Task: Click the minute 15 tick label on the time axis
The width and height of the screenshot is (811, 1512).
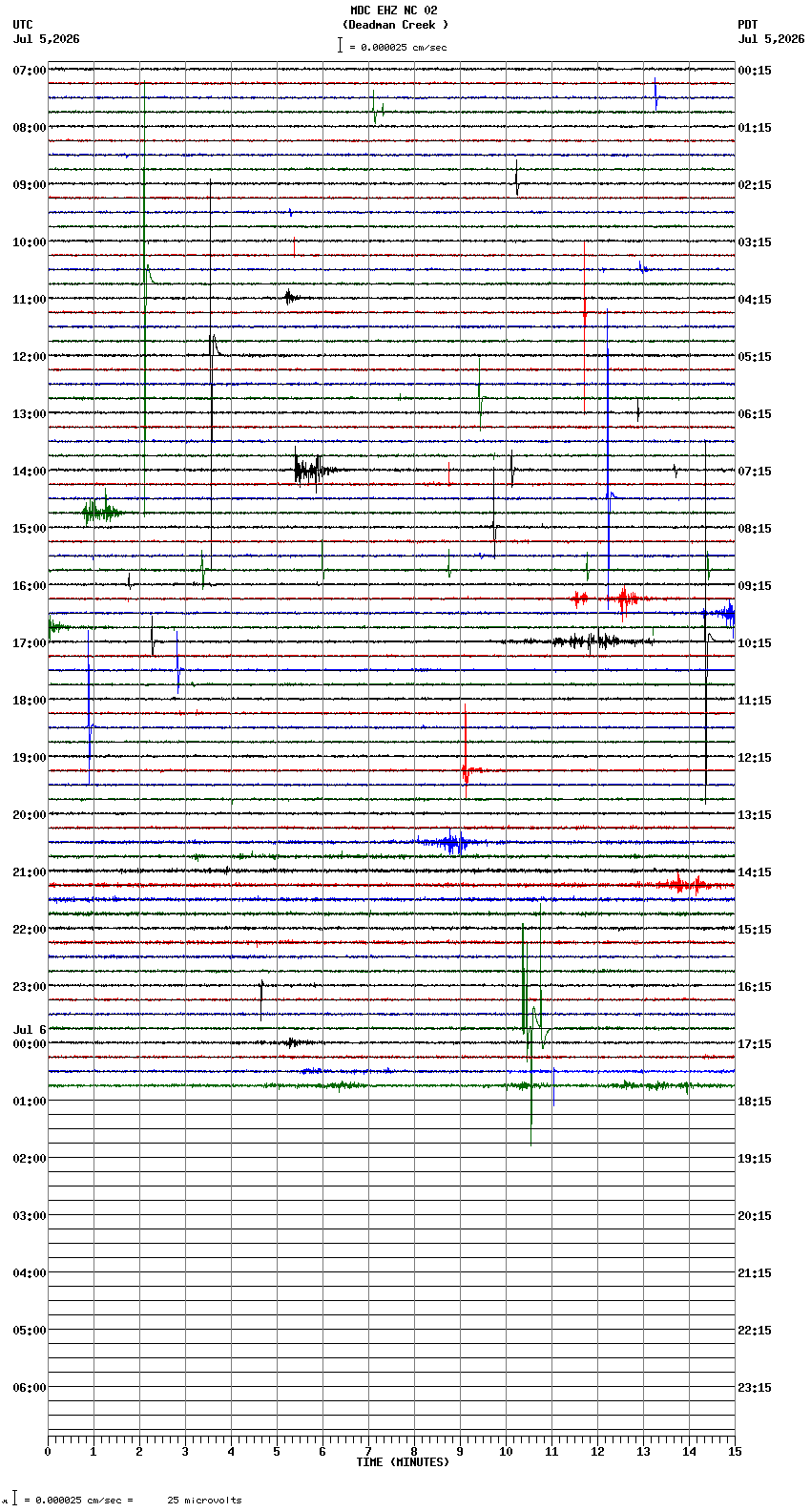Action: click(x=734, y=1452)
